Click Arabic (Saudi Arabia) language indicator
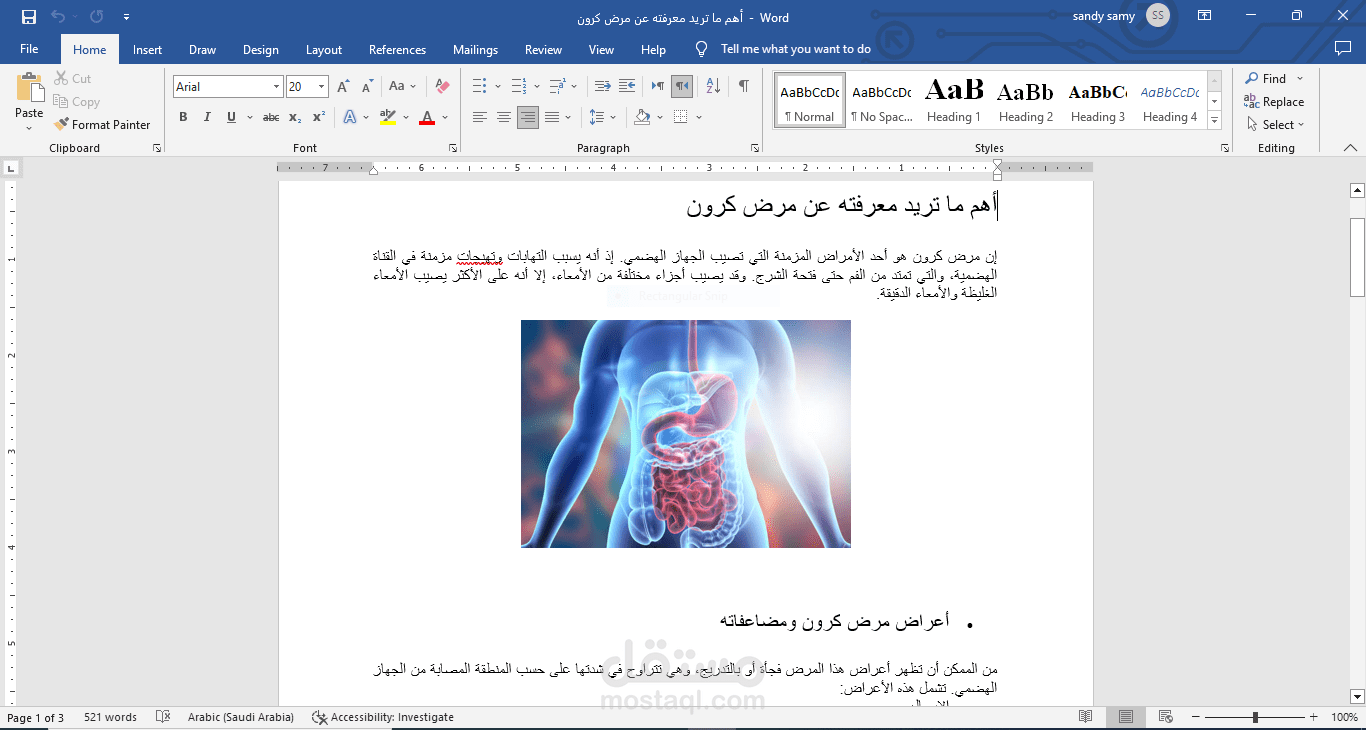Screen dimensions: 1366x730 point(241,717)
